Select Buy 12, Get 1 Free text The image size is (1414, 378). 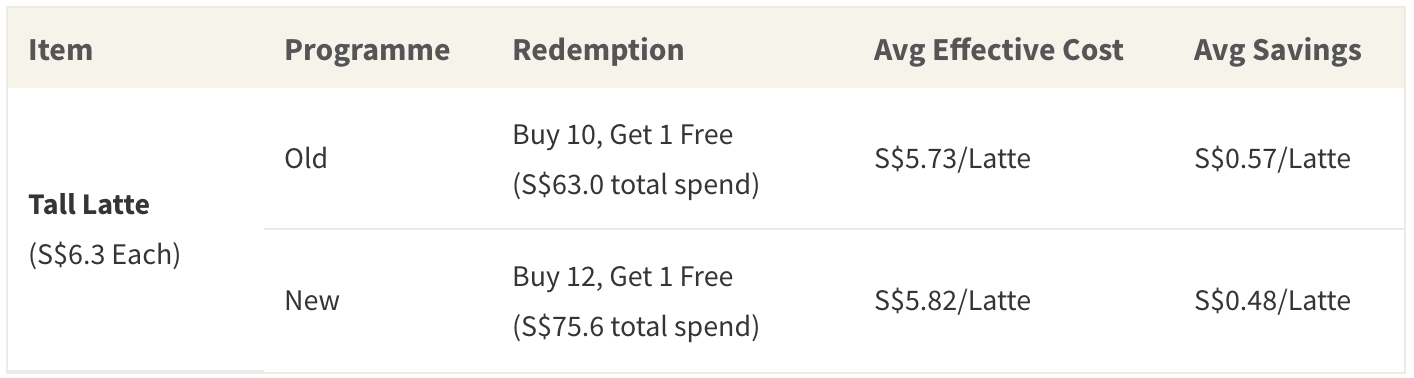[623, 276]
